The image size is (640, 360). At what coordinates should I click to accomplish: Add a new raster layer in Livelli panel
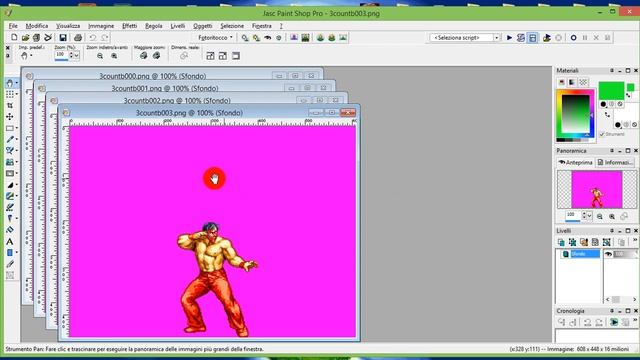[561, 242]
